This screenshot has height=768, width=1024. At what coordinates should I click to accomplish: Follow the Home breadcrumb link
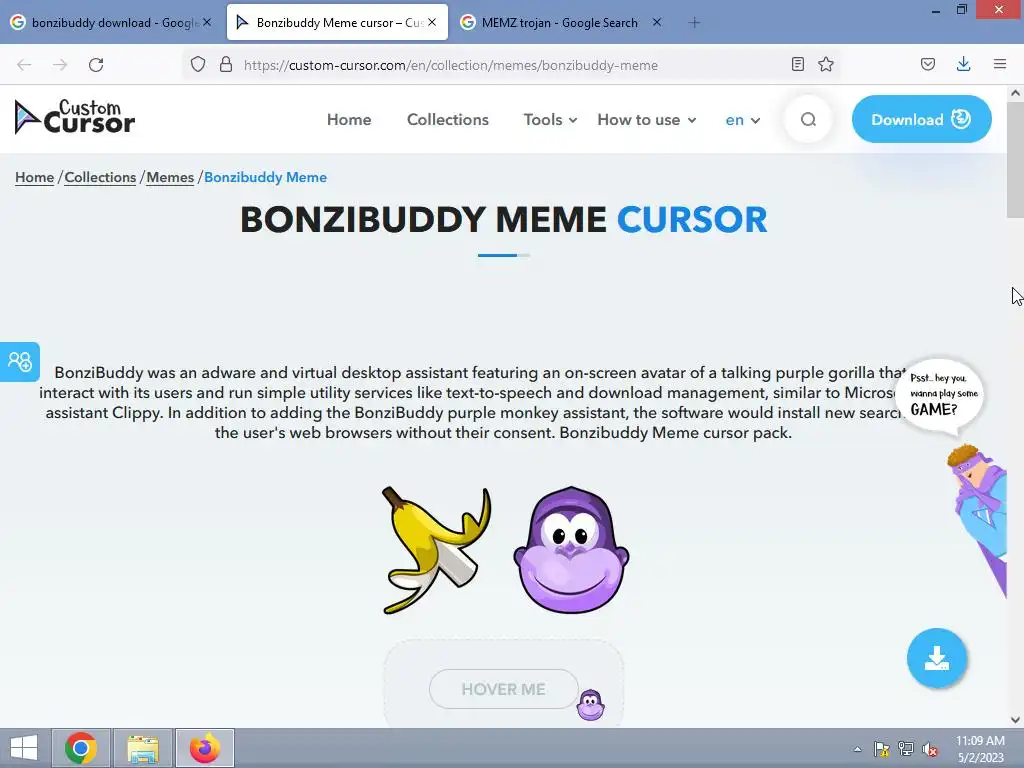tap(35, 178)
